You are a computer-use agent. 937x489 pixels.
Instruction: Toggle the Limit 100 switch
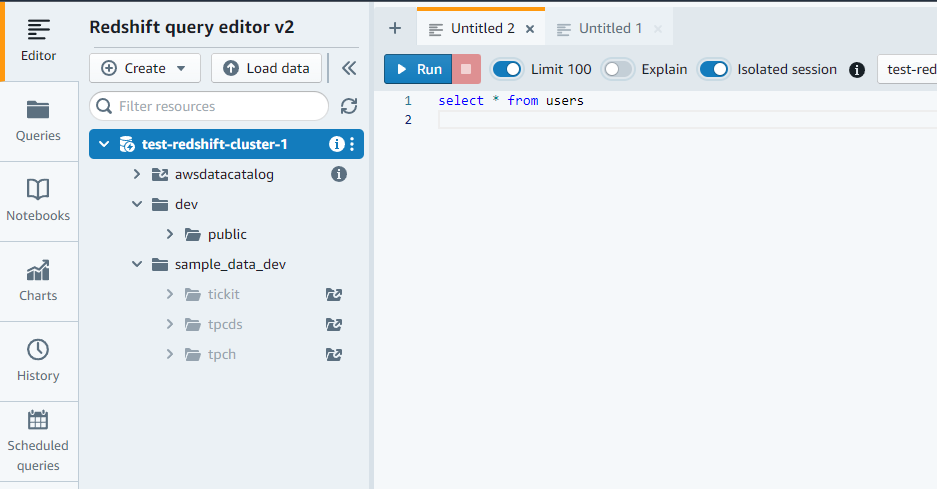tap(507, 69)
